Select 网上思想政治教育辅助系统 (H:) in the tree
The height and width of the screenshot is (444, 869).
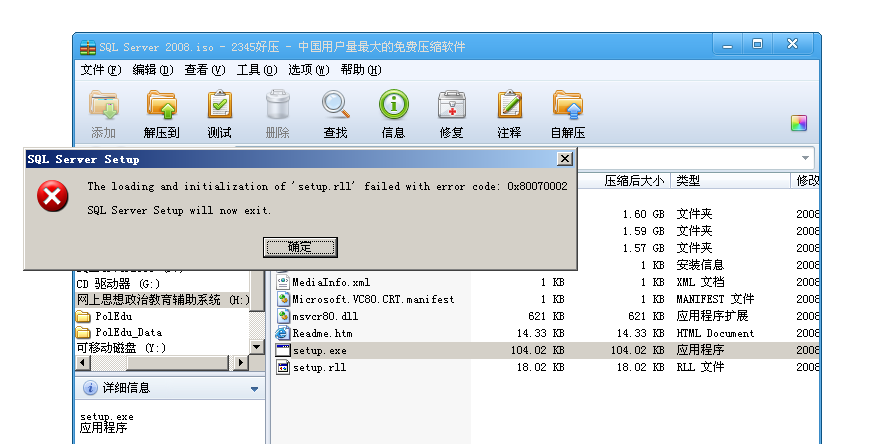[x=163, y=300]
